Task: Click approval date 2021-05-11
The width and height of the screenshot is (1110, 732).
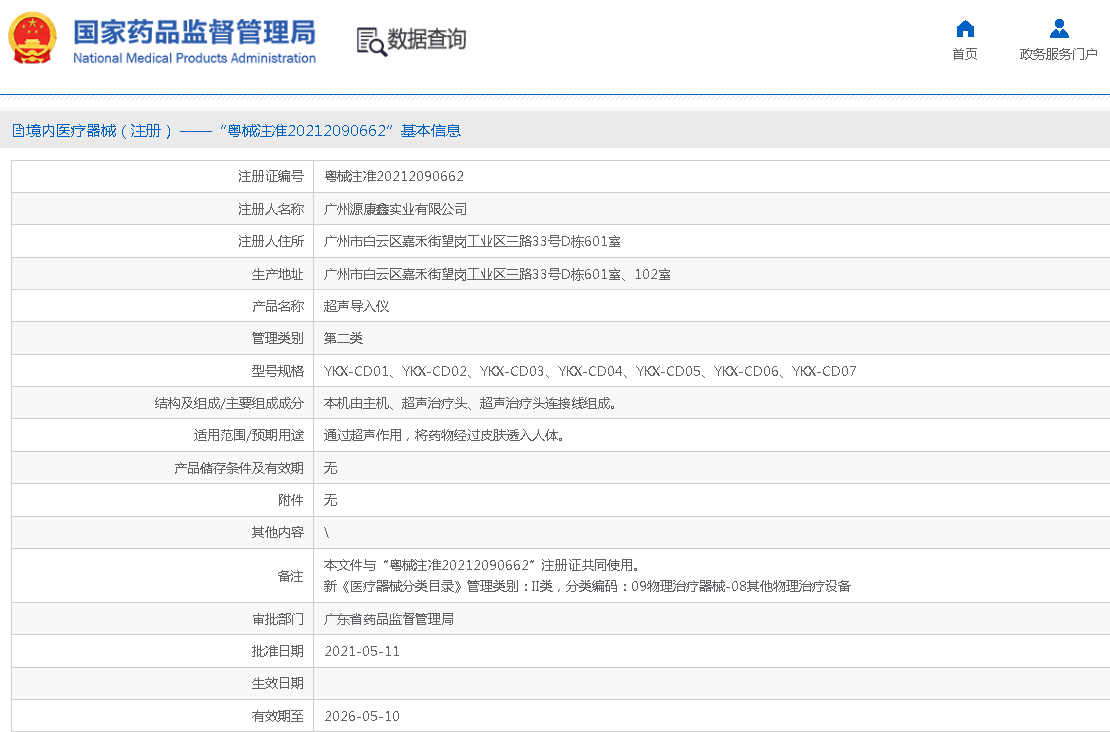Action: (362, 651)
